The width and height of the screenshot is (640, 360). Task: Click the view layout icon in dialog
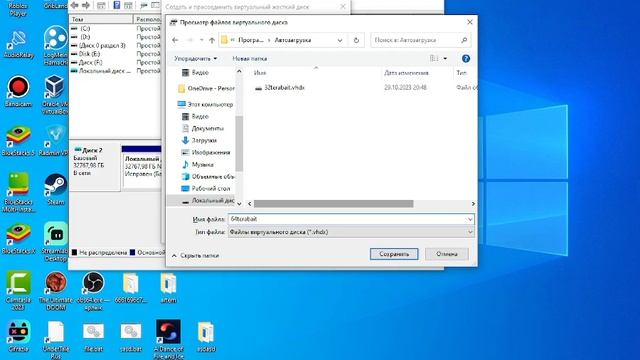click(434, 58)
